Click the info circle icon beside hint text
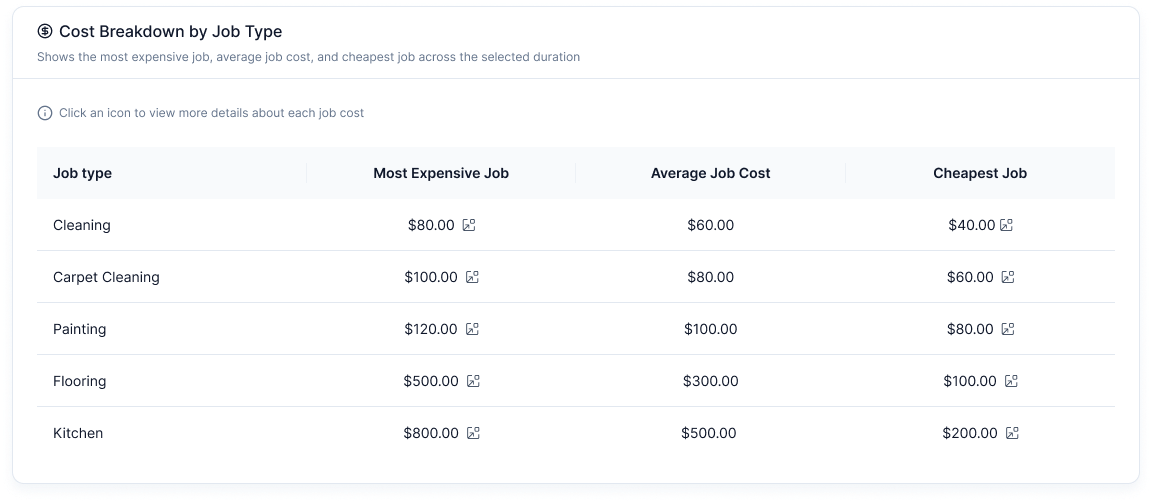 (44, 113)
